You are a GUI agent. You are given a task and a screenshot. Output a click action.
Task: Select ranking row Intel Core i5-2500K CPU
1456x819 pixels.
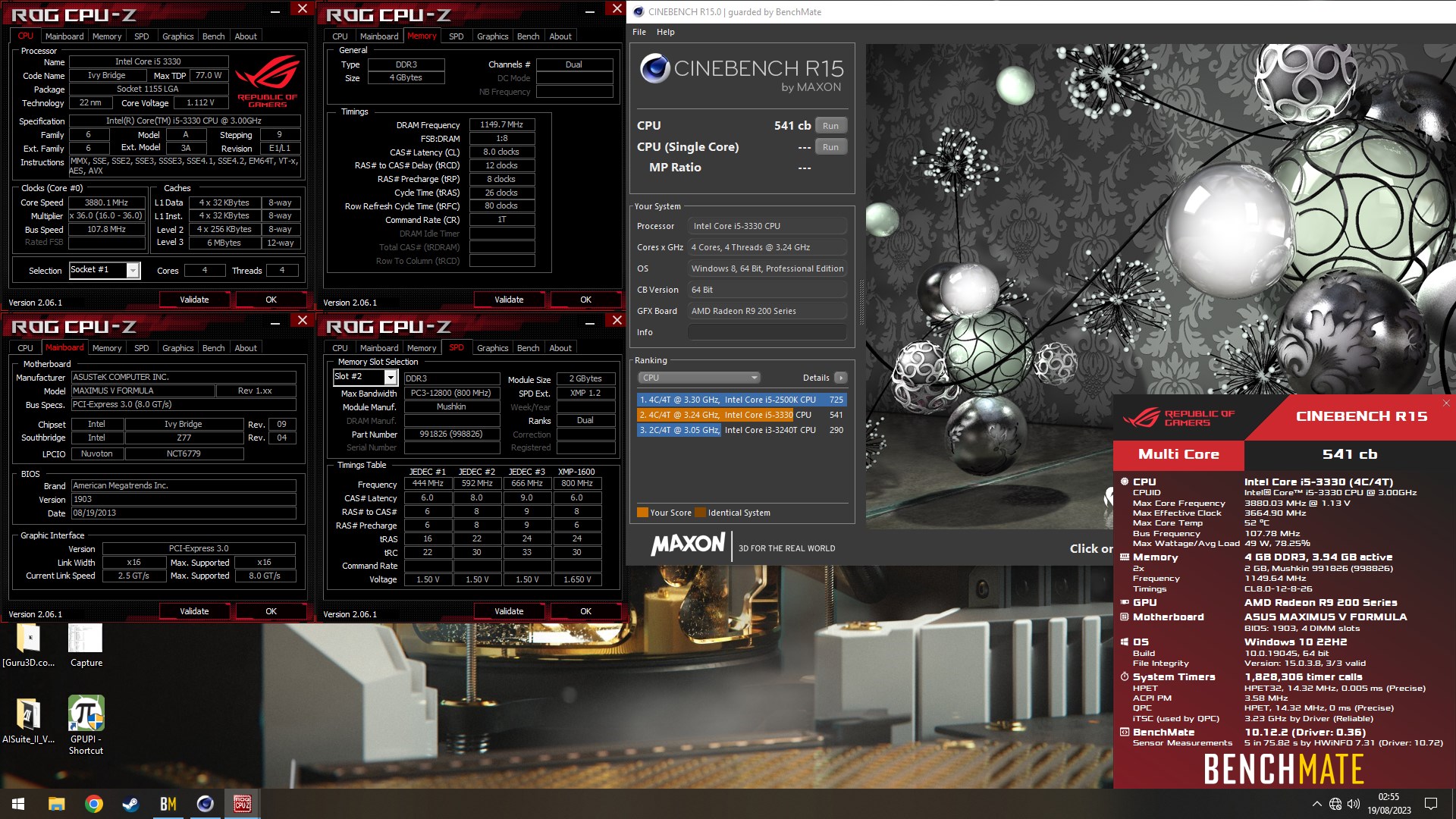click(742, 400)
